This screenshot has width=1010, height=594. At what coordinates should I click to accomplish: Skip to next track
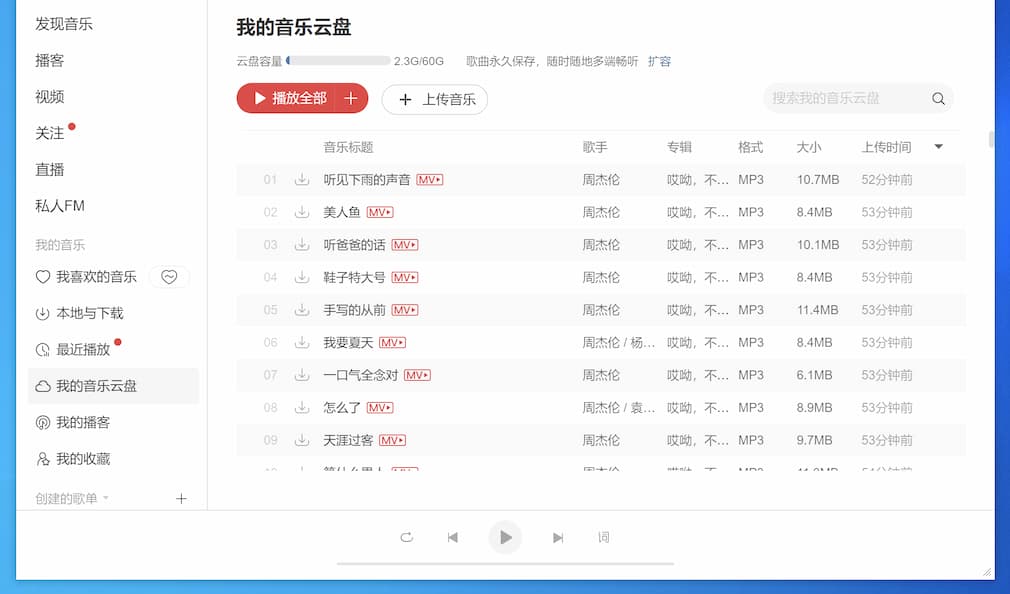pos(558,538)
